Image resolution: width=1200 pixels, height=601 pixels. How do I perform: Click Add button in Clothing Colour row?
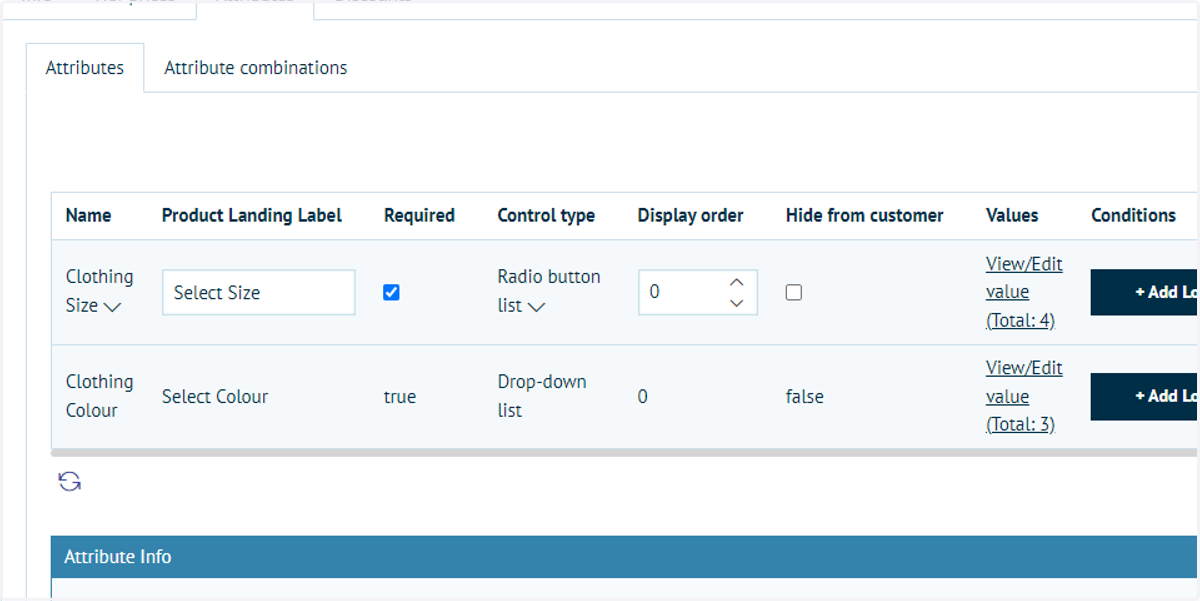[1144, 396]
